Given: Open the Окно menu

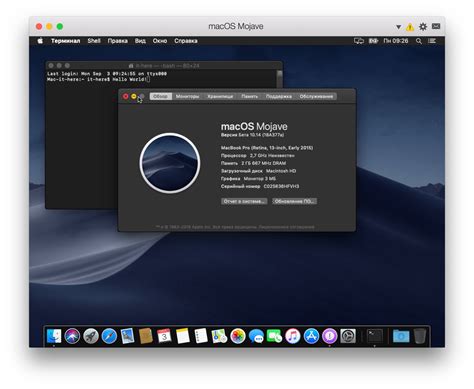Looking at the screenshot, I should coord(160,41).
